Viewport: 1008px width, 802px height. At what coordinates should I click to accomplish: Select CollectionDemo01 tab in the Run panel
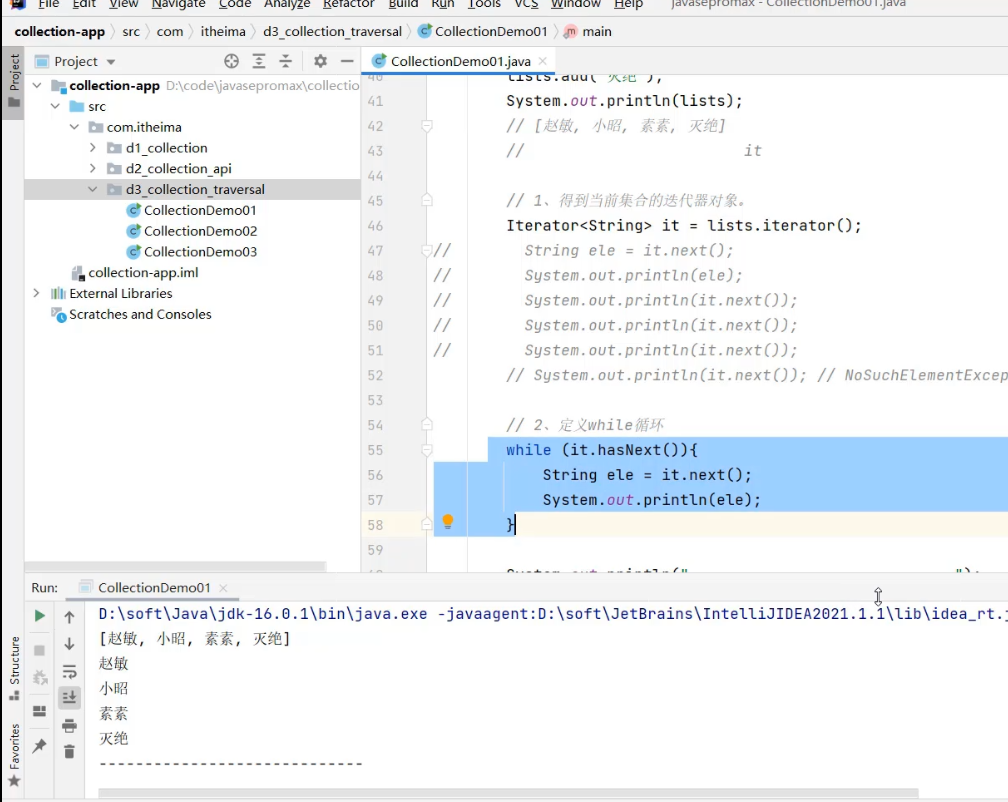click(x=154, y=587)
